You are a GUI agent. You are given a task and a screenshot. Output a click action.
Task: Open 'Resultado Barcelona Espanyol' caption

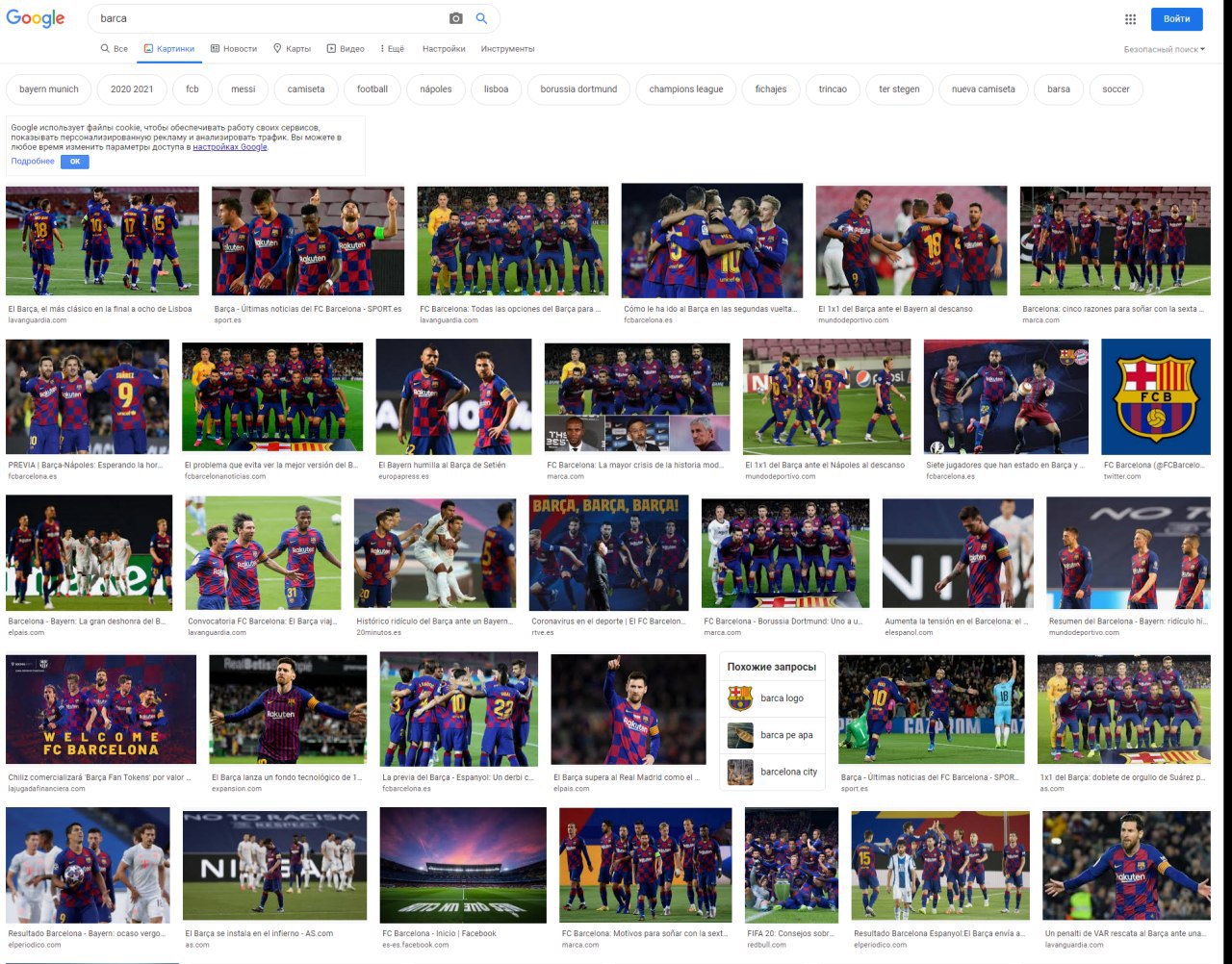939,933
